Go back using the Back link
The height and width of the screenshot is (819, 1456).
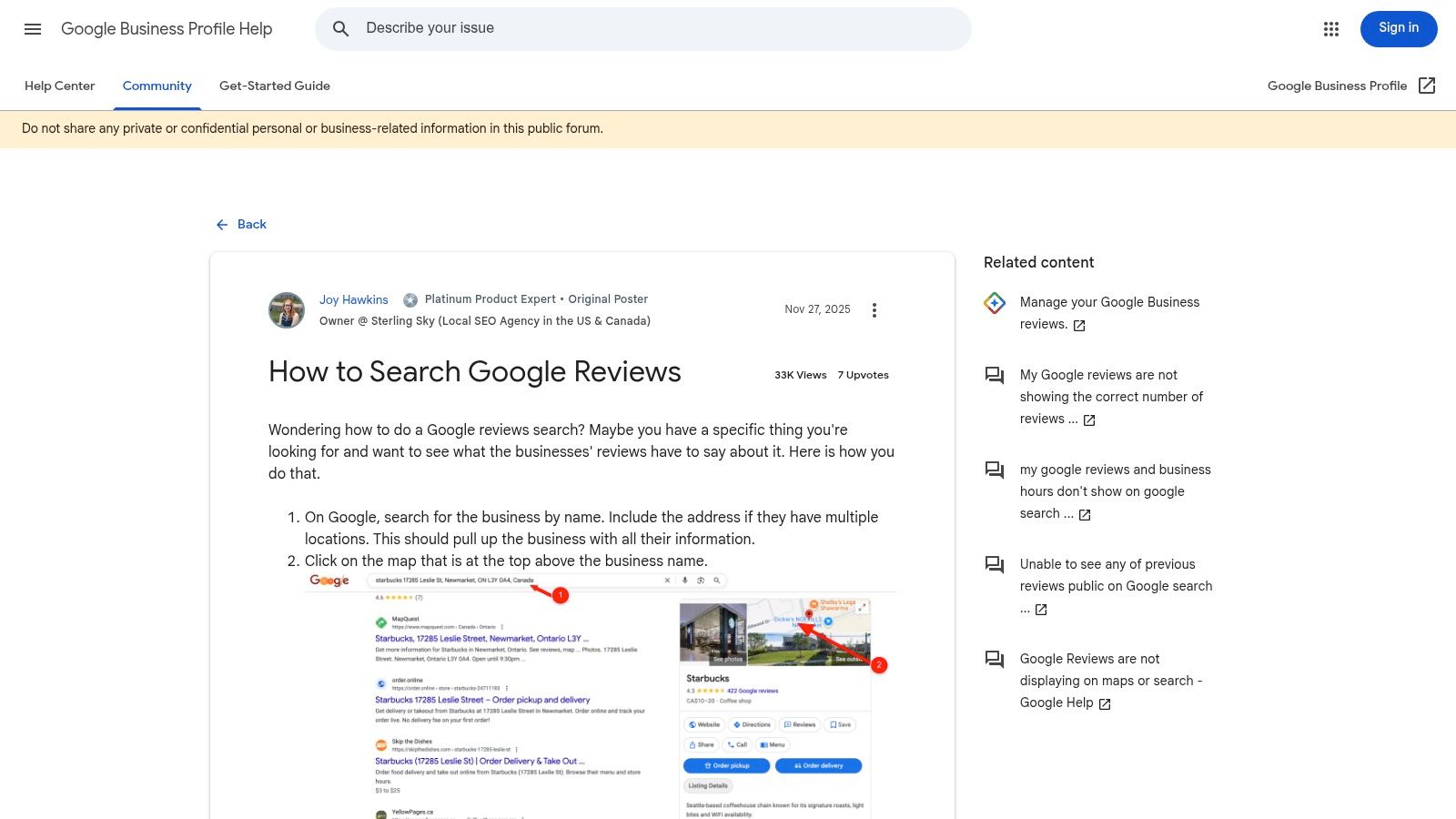pos(241,224)
